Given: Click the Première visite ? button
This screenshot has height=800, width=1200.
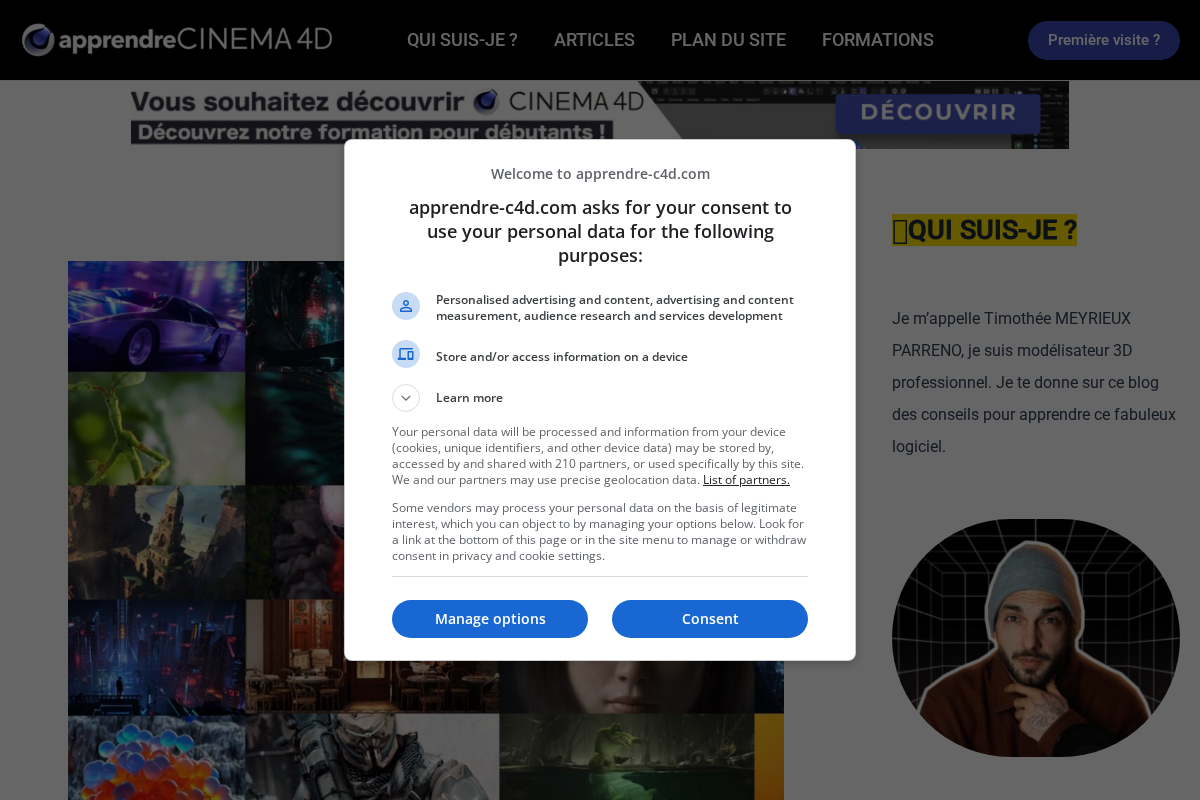Looking at the screenshot, I should (x=1104, y=40).
